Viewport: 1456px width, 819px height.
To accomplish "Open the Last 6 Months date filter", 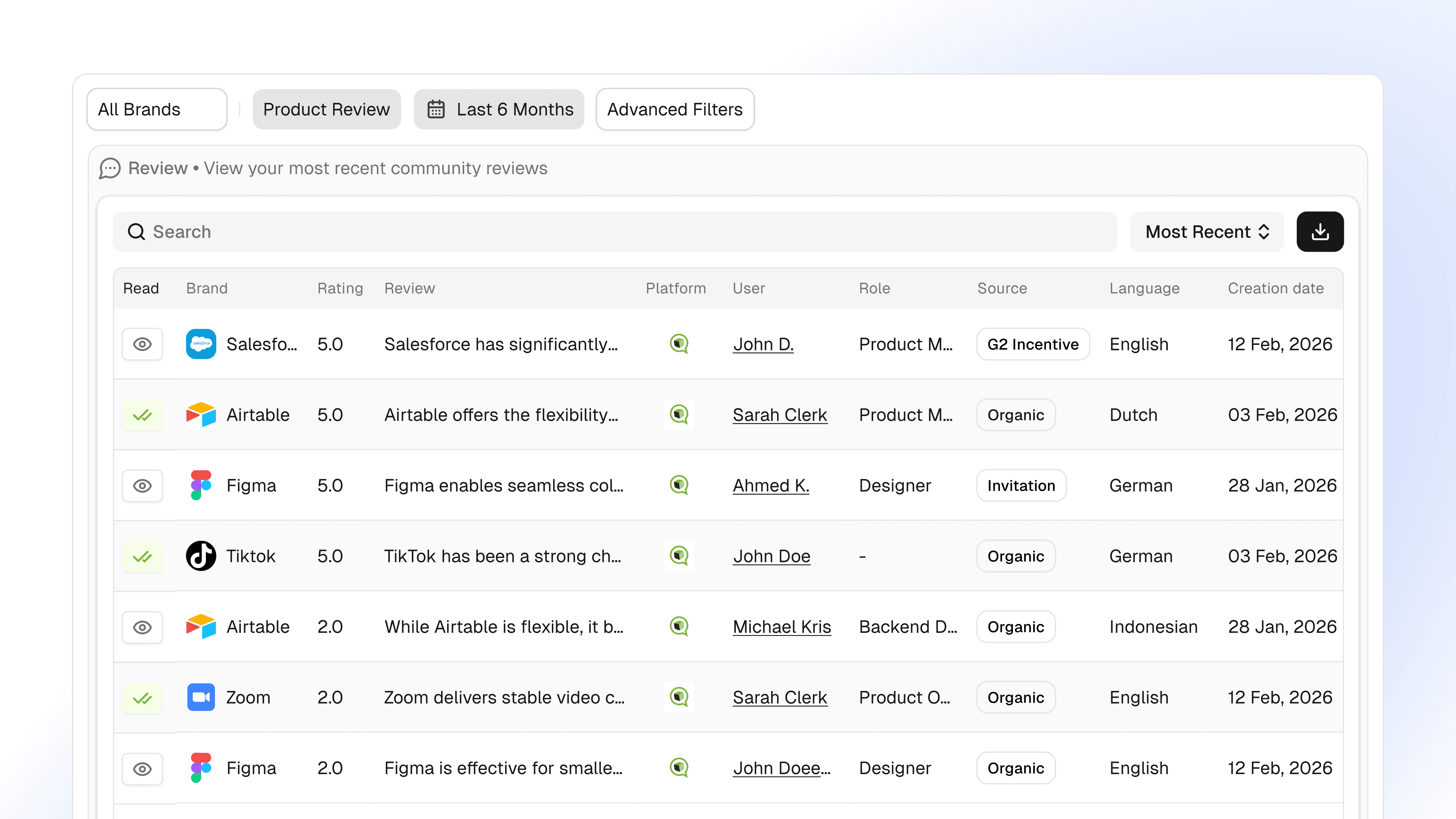I will pyautogui.click(x=499, y=109).
